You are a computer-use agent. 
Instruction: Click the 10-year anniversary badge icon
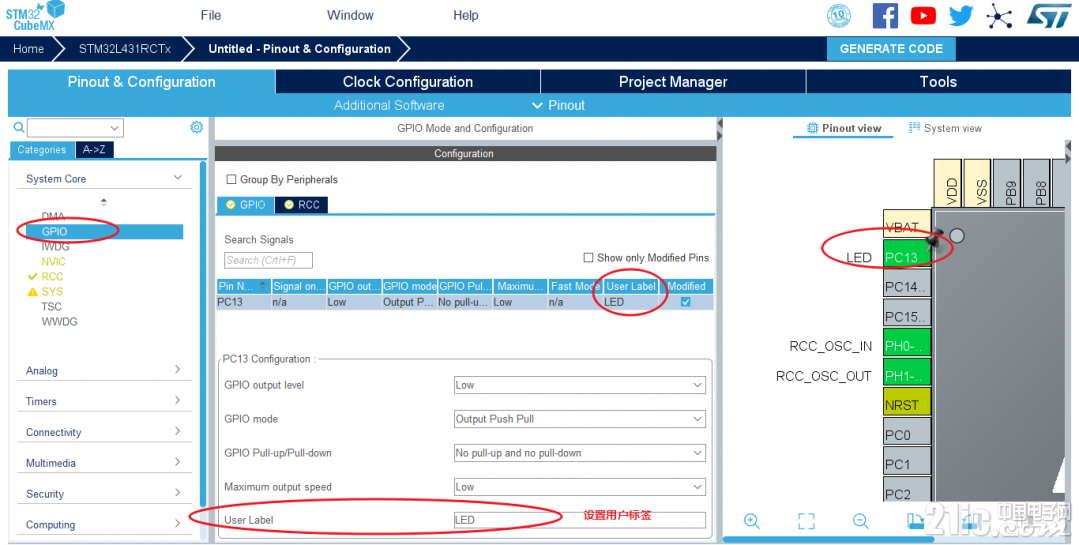click(x=838, y=16)
